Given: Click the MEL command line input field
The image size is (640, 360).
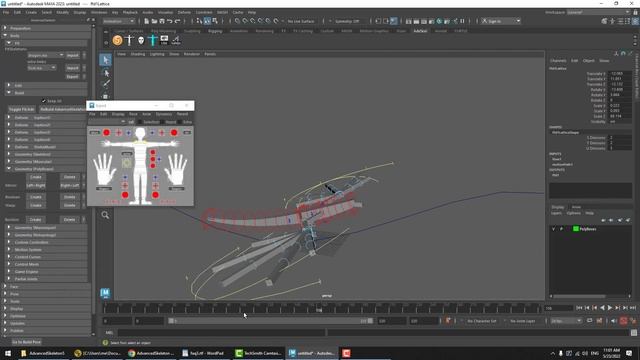Looking at the screenshot, I should (x=222, y=333).
